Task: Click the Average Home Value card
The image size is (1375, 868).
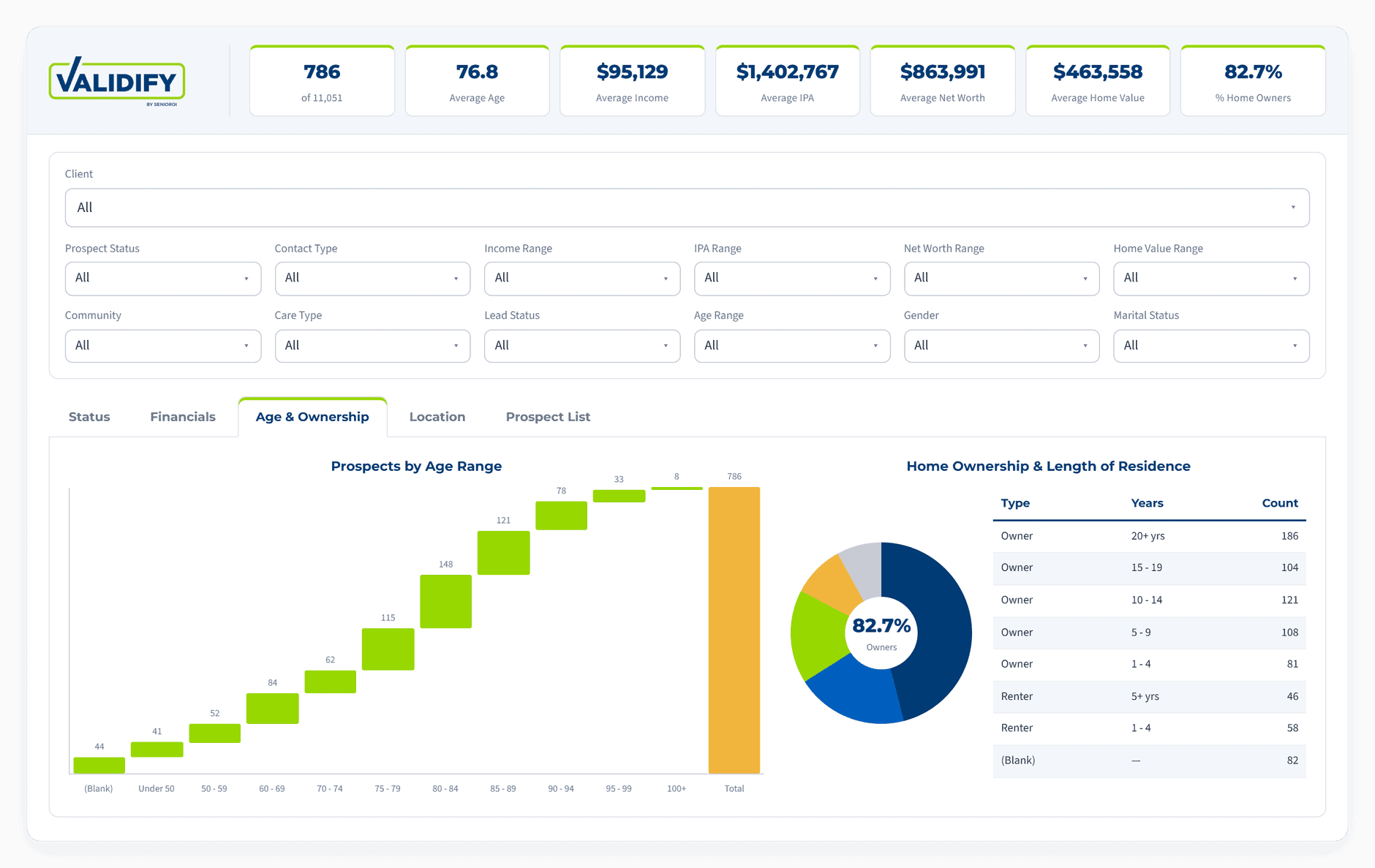Action: click(x=1098, y=81)
